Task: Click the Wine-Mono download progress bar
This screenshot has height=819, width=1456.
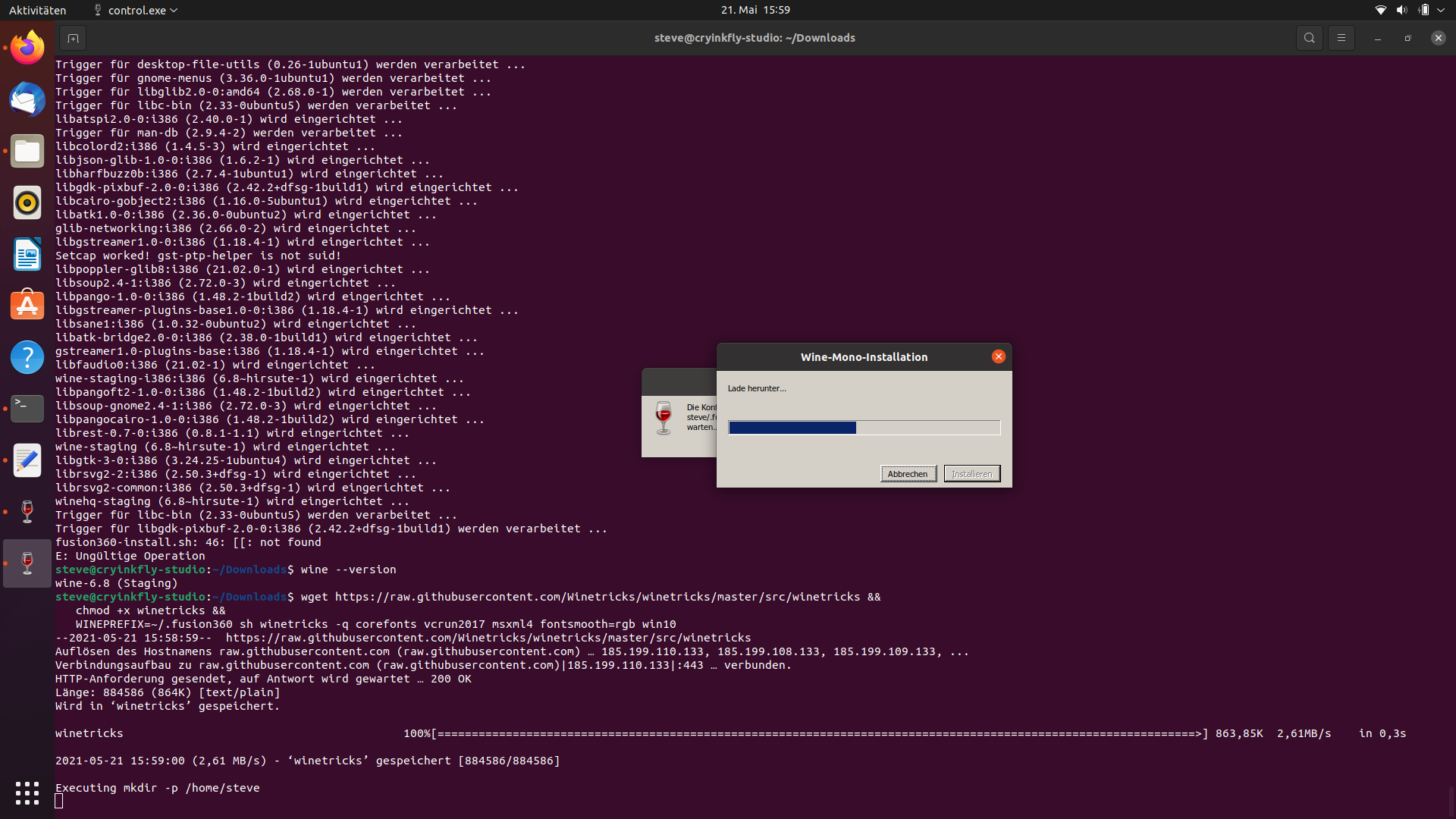Action: (864, 428)
